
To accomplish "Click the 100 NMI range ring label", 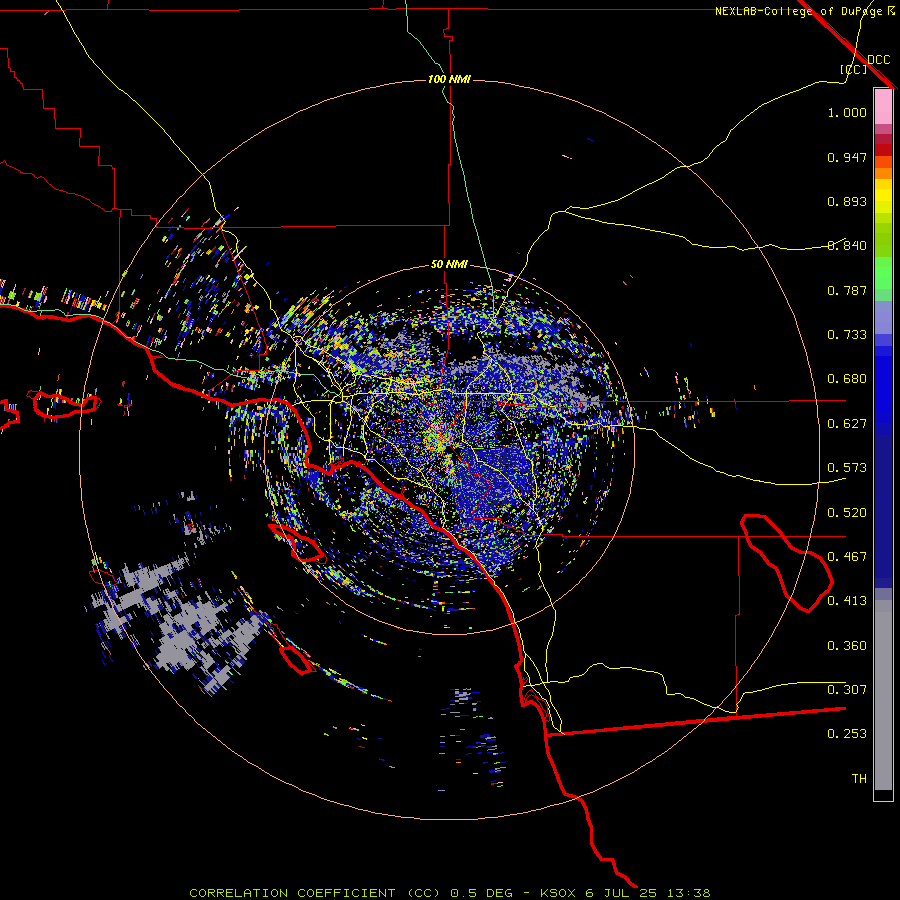I will tap(449, 79).
